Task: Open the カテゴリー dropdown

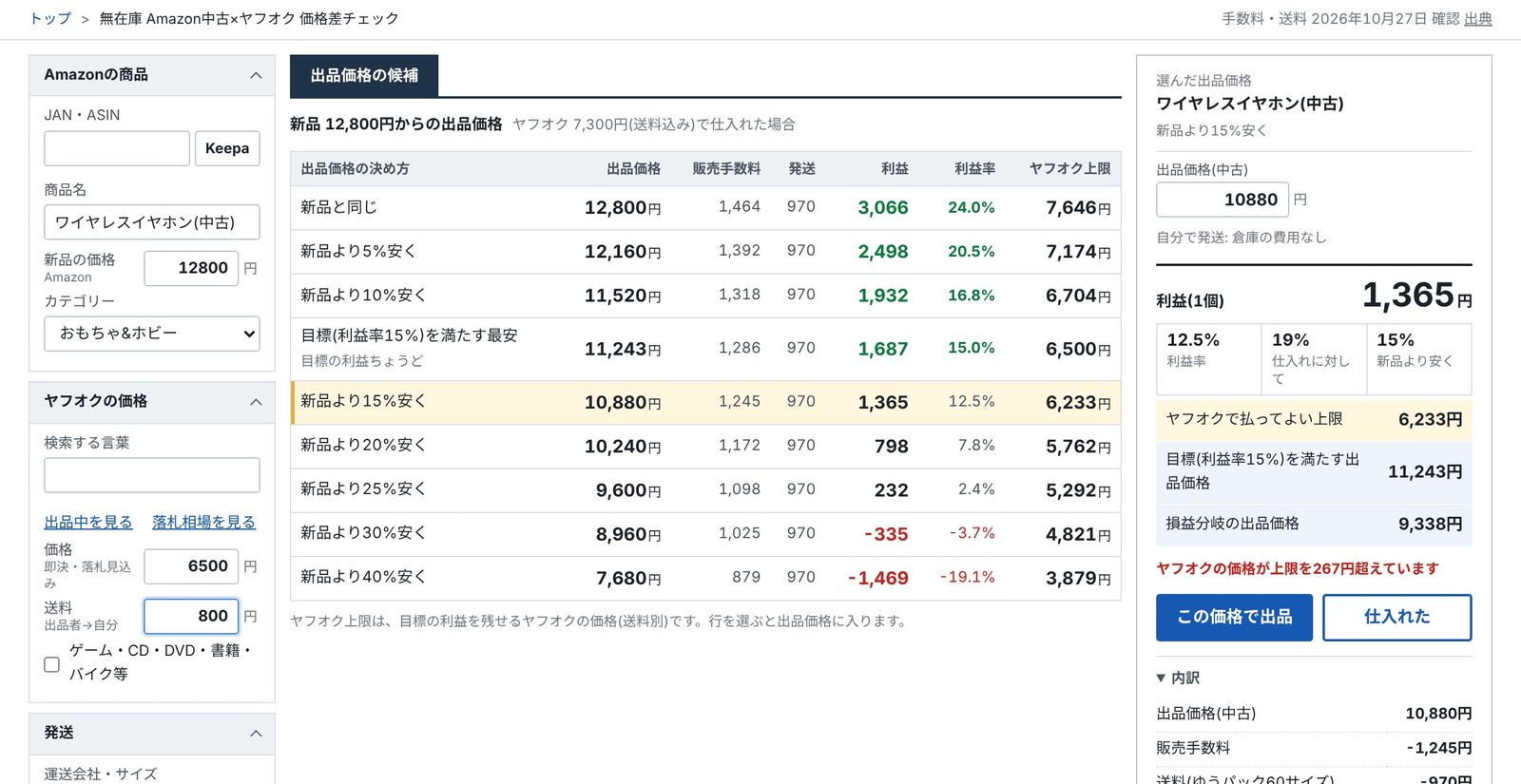Action: [x=152, y=334]
